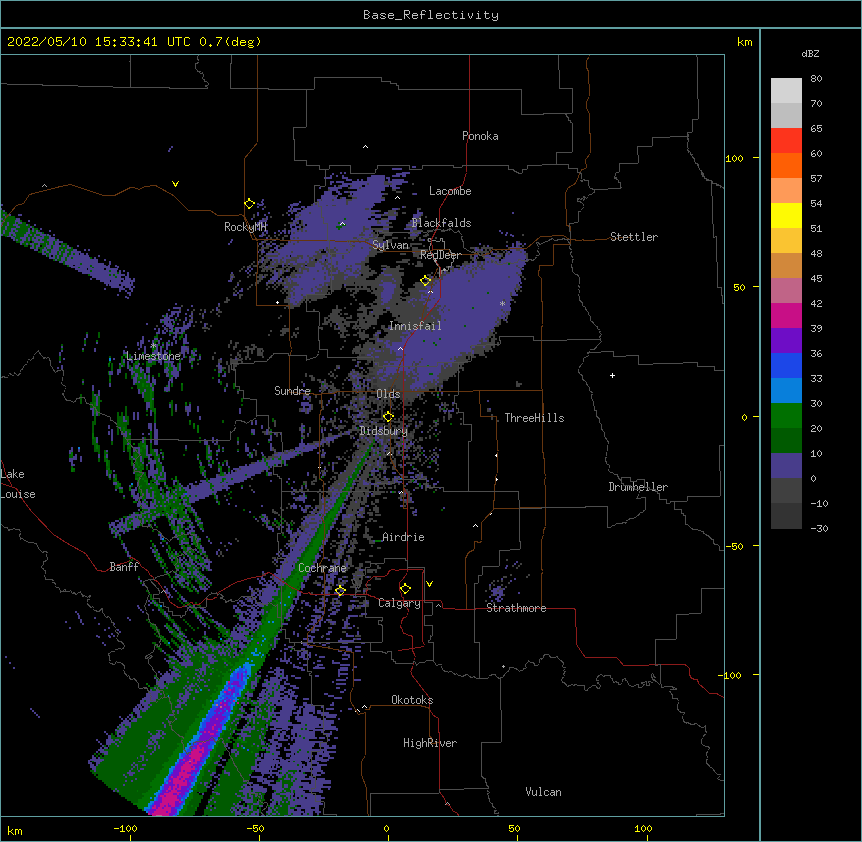Click the yellow marker beside RockyMH

point(250,204)
